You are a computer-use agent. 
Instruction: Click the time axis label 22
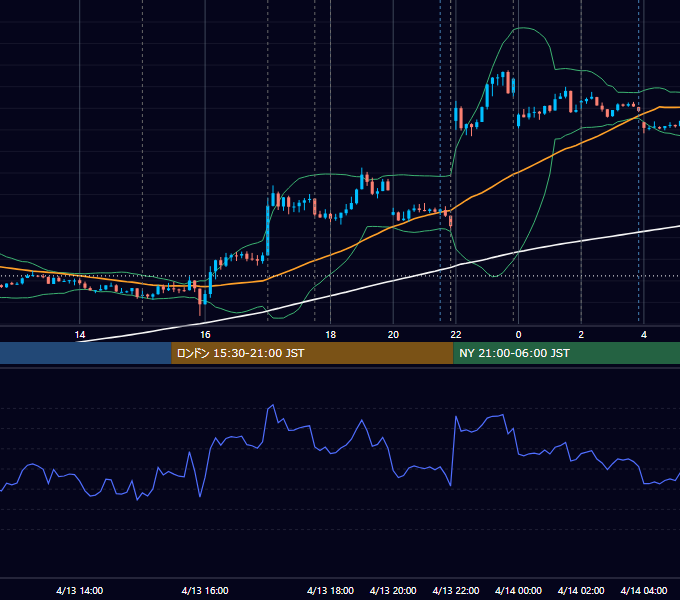(x=456, y=335)
